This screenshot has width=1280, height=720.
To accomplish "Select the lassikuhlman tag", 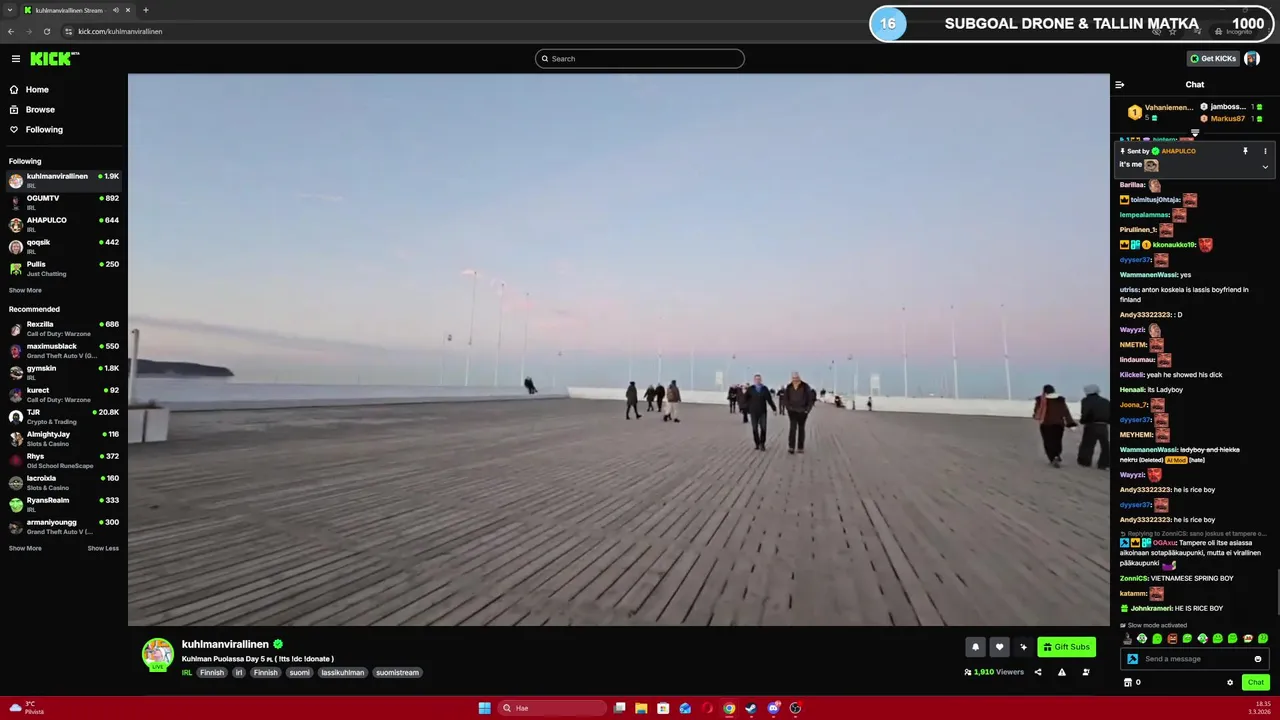I will [x=342, y=673].
